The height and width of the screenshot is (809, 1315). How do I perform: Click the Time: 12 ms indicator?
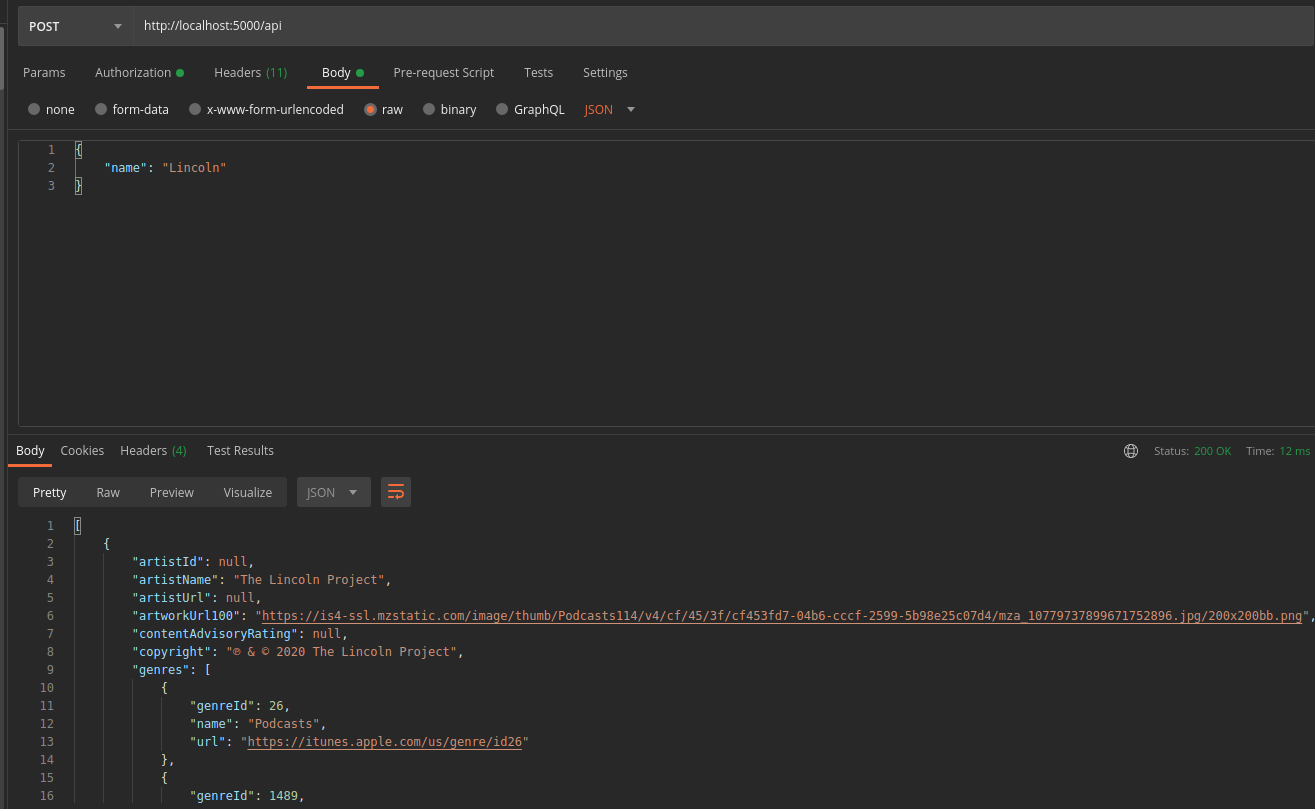[x=1278, y=451]
